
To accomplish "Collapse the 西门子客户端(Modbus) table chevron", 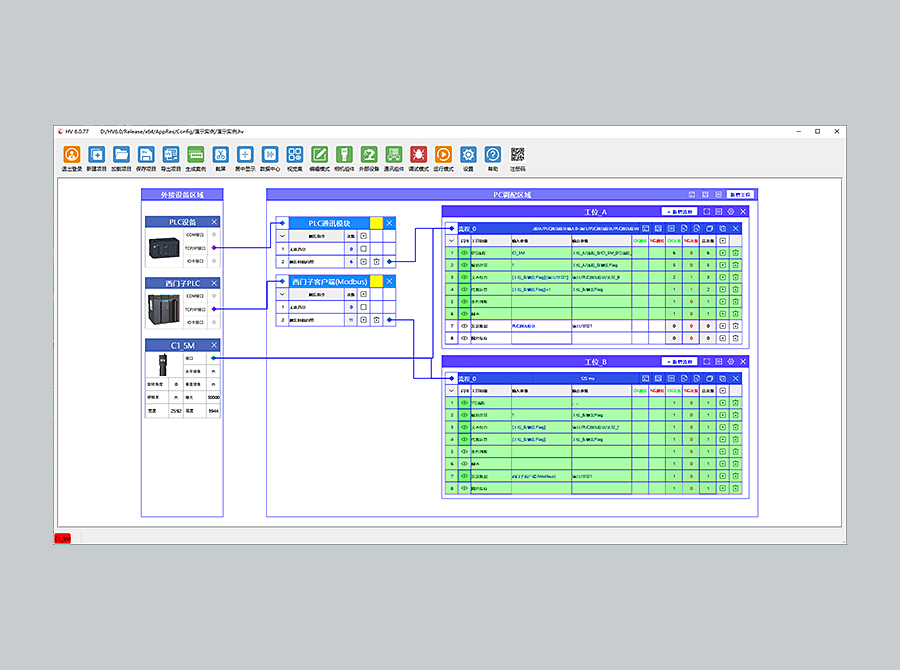I will click(x=283, y=295).
